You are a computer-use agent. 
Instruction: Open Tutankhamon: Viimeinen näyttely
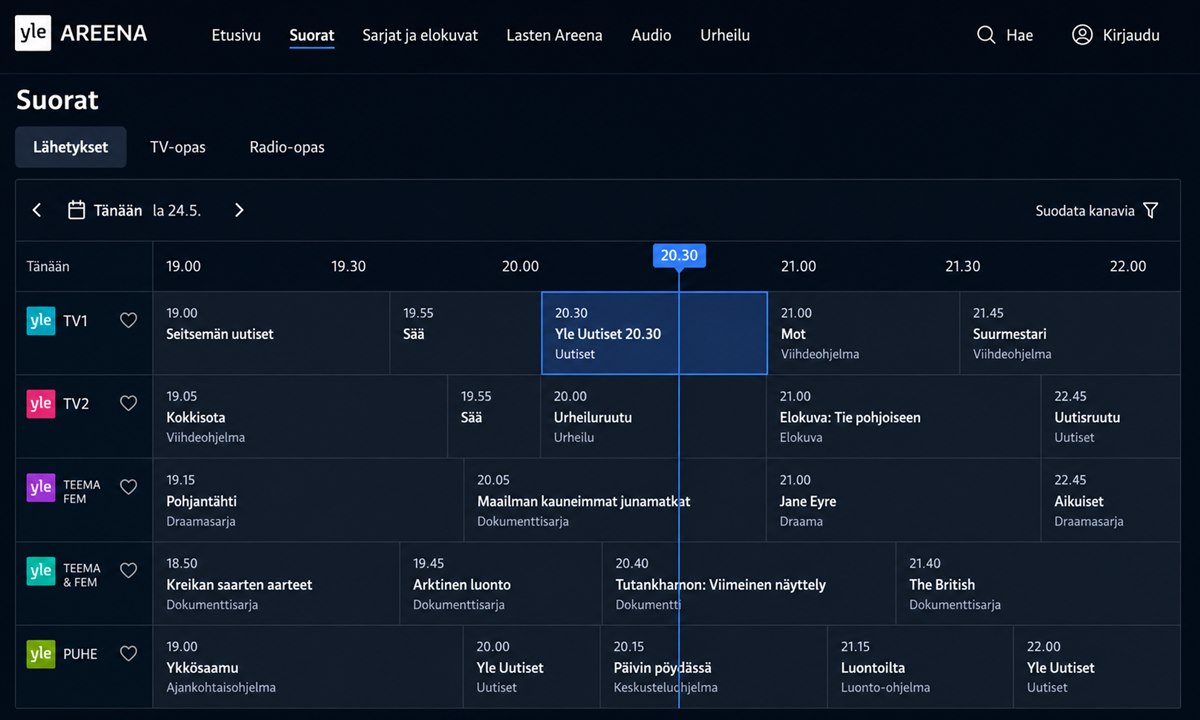tap(749, 584)
